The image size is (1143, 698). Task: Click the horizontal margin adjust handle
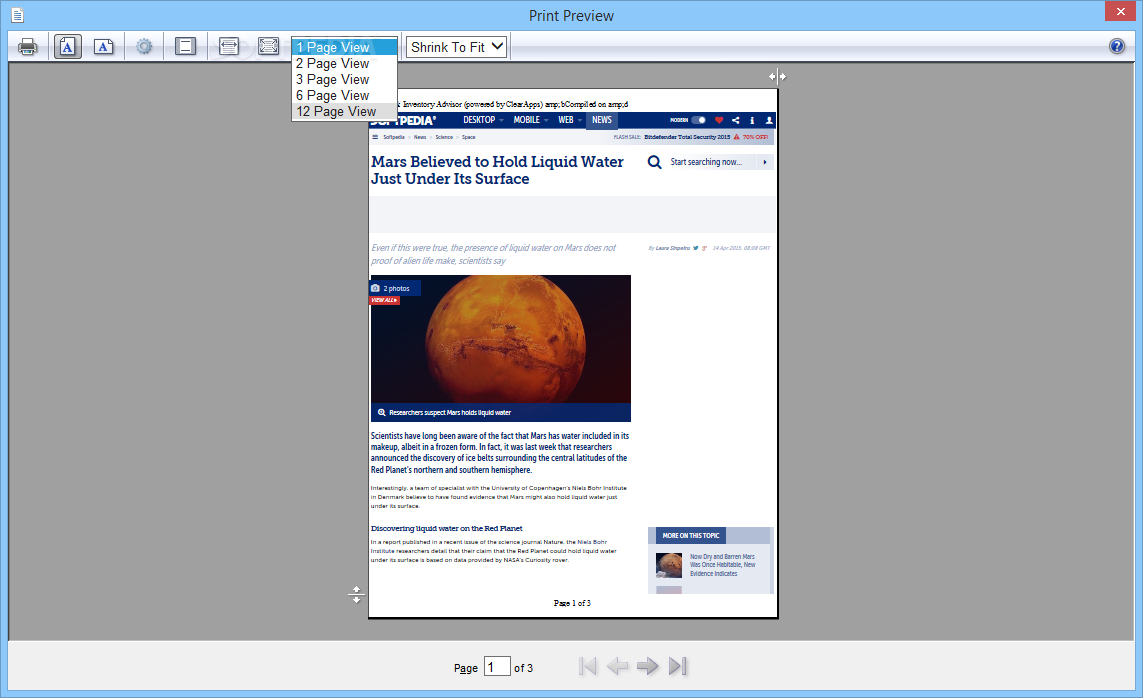pos(777,76)
